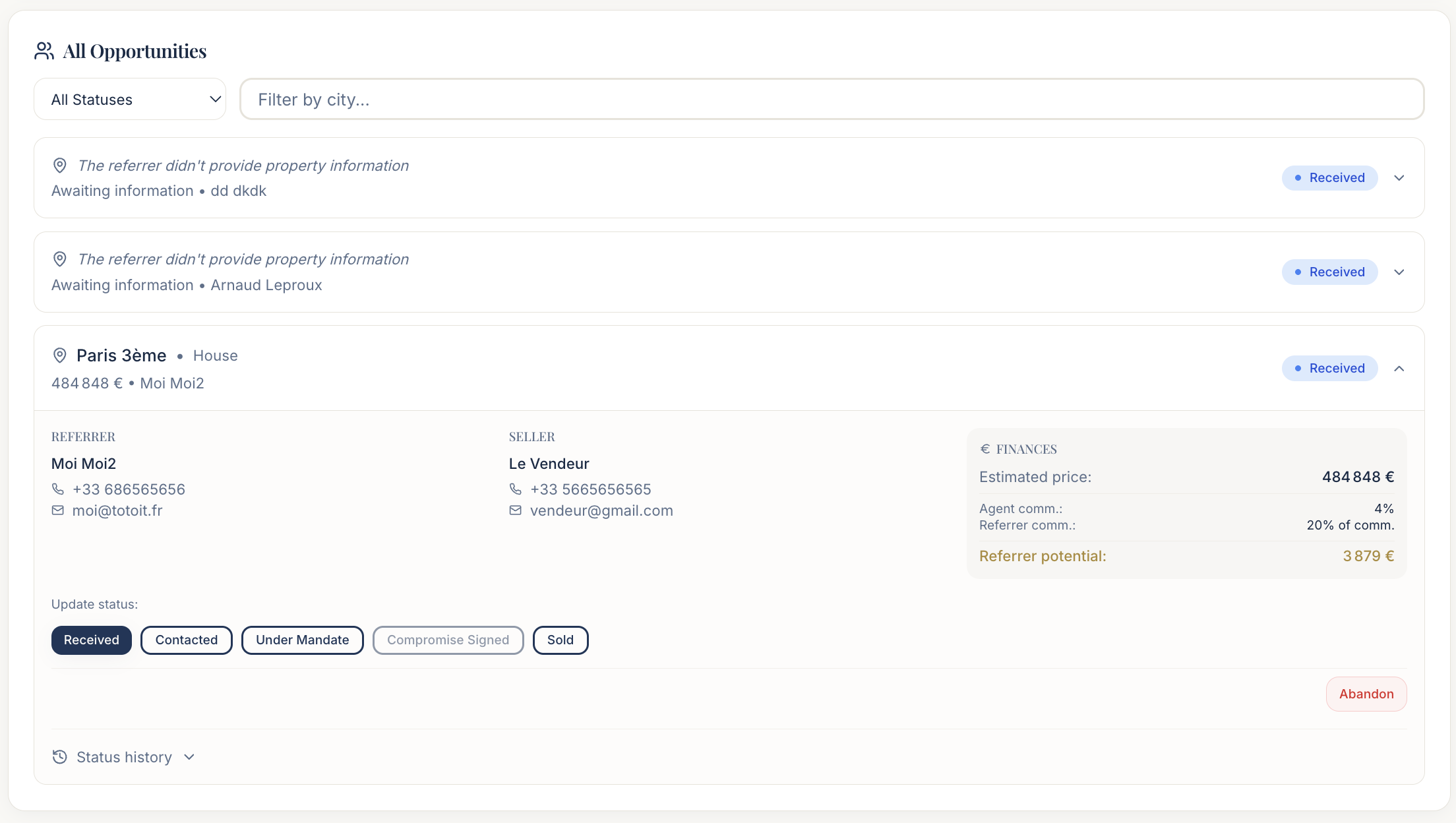Open the All Statuses dropdown
This screenshot has height=823, width=1456.
click(129, 99)
